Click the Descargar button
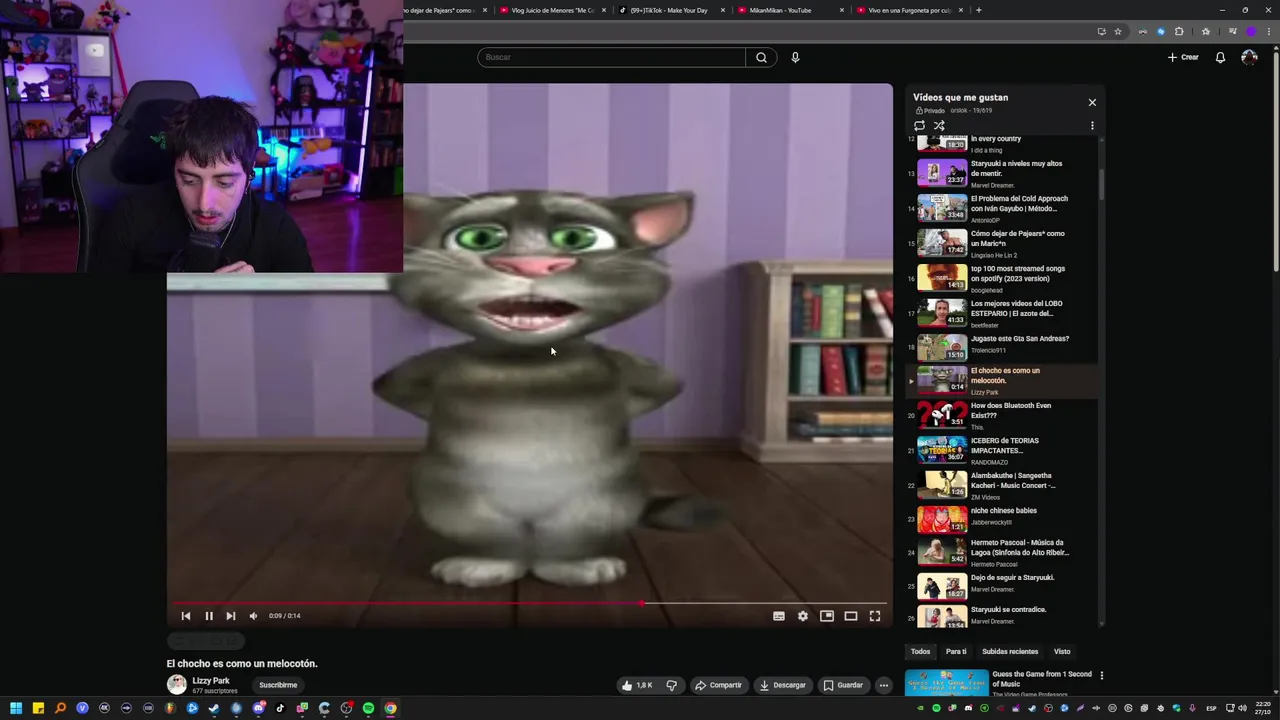The height and width of the screenshot is (720, 1280). point(782,685)
